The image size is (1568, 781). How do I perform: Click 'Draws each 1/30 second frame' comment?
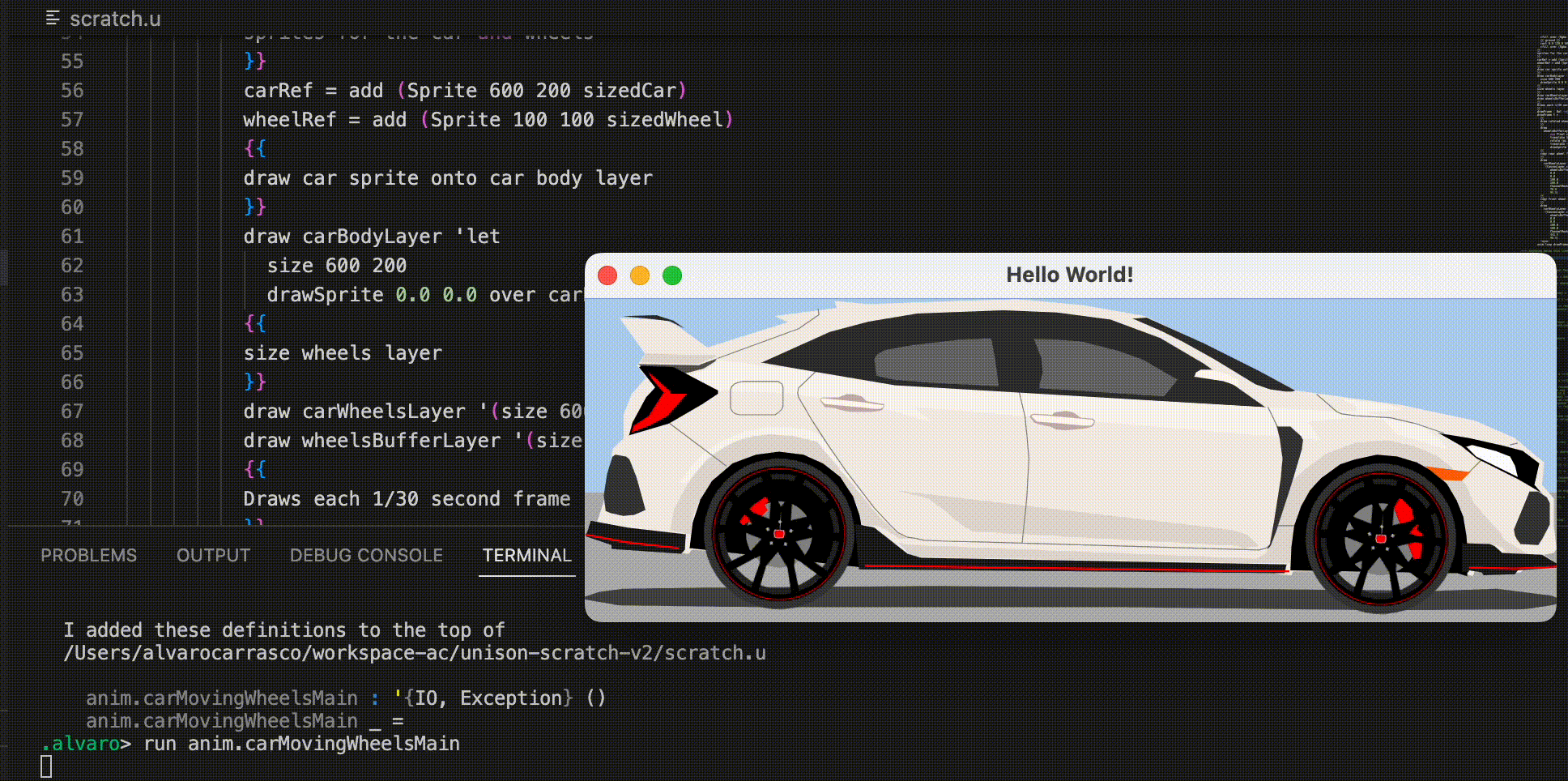click(x=407, y=499)
